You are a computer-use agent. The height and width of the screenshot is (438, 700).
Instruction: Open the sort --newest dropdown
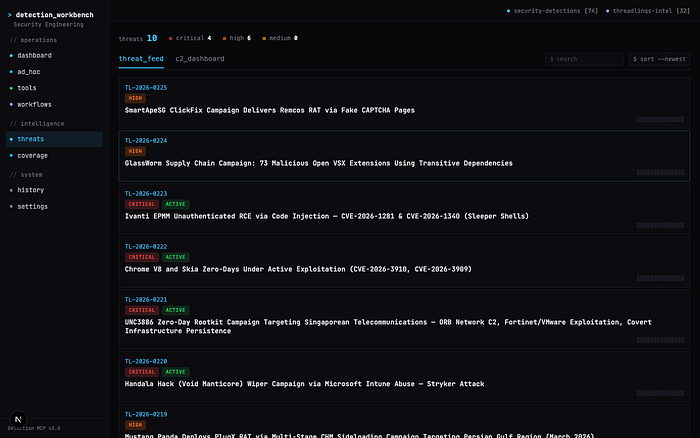(659, 59)
